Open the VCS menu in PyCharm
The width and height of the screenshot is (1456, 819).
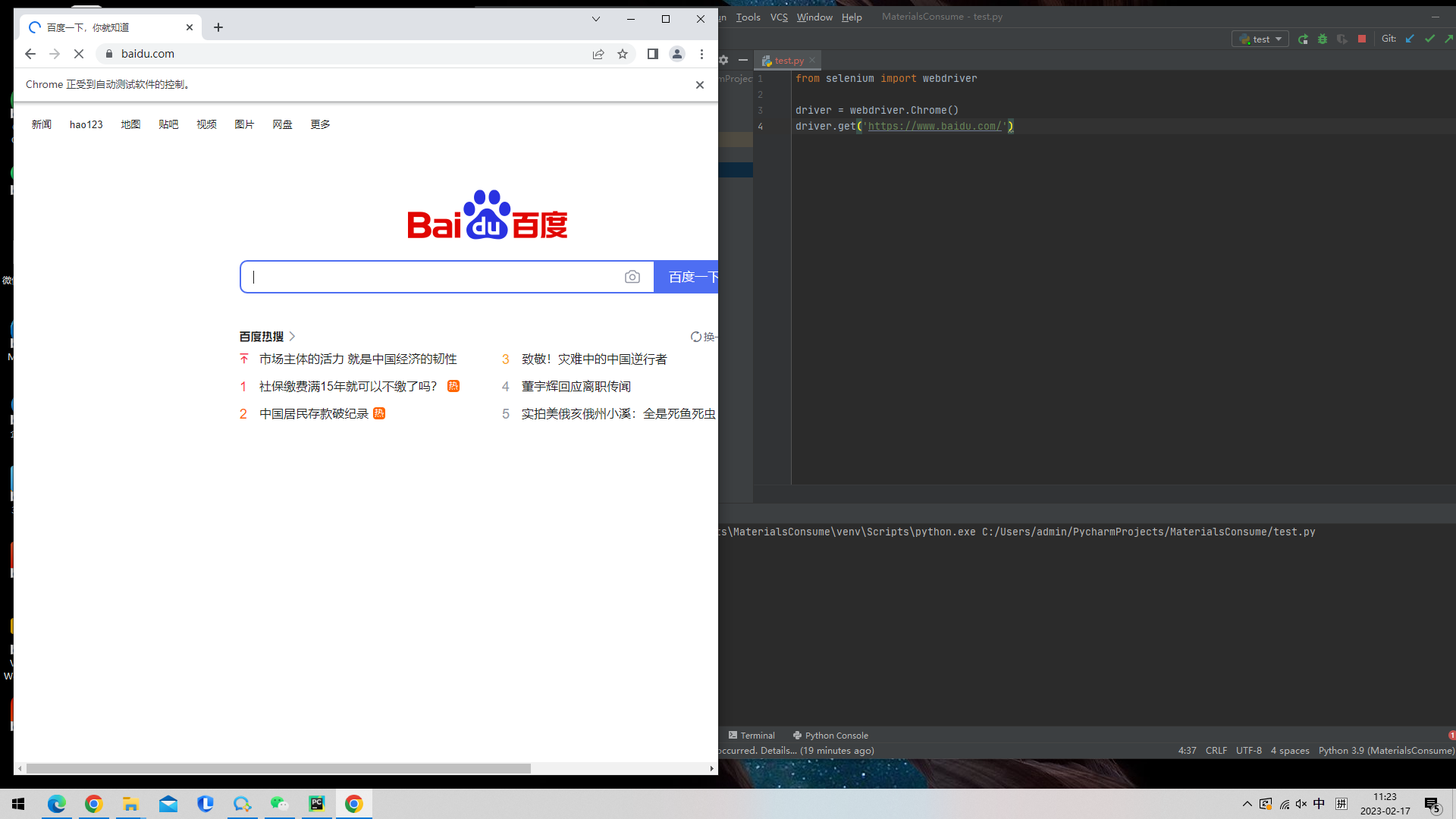coord(779,17)
